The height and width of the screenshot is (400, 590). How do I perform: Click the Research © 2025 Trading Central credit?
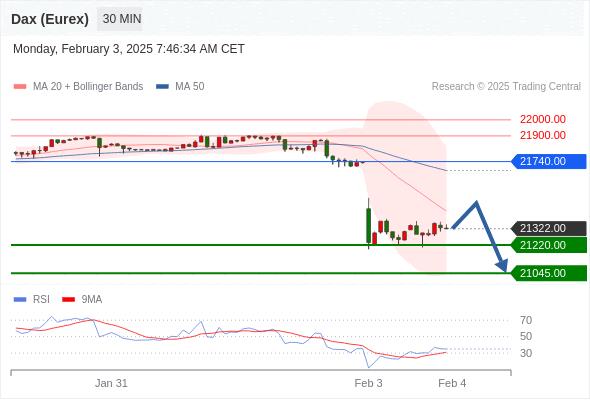click(506, 87)
